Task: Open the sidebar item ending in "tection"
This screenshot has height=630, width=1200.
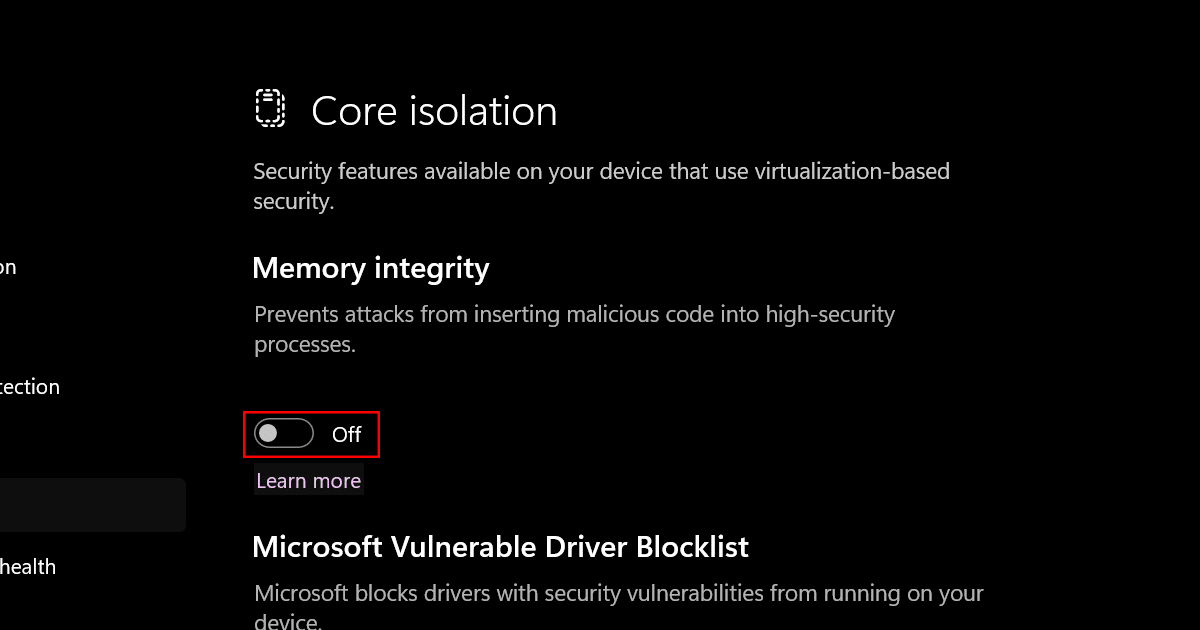Action: [x=30, y=387]
